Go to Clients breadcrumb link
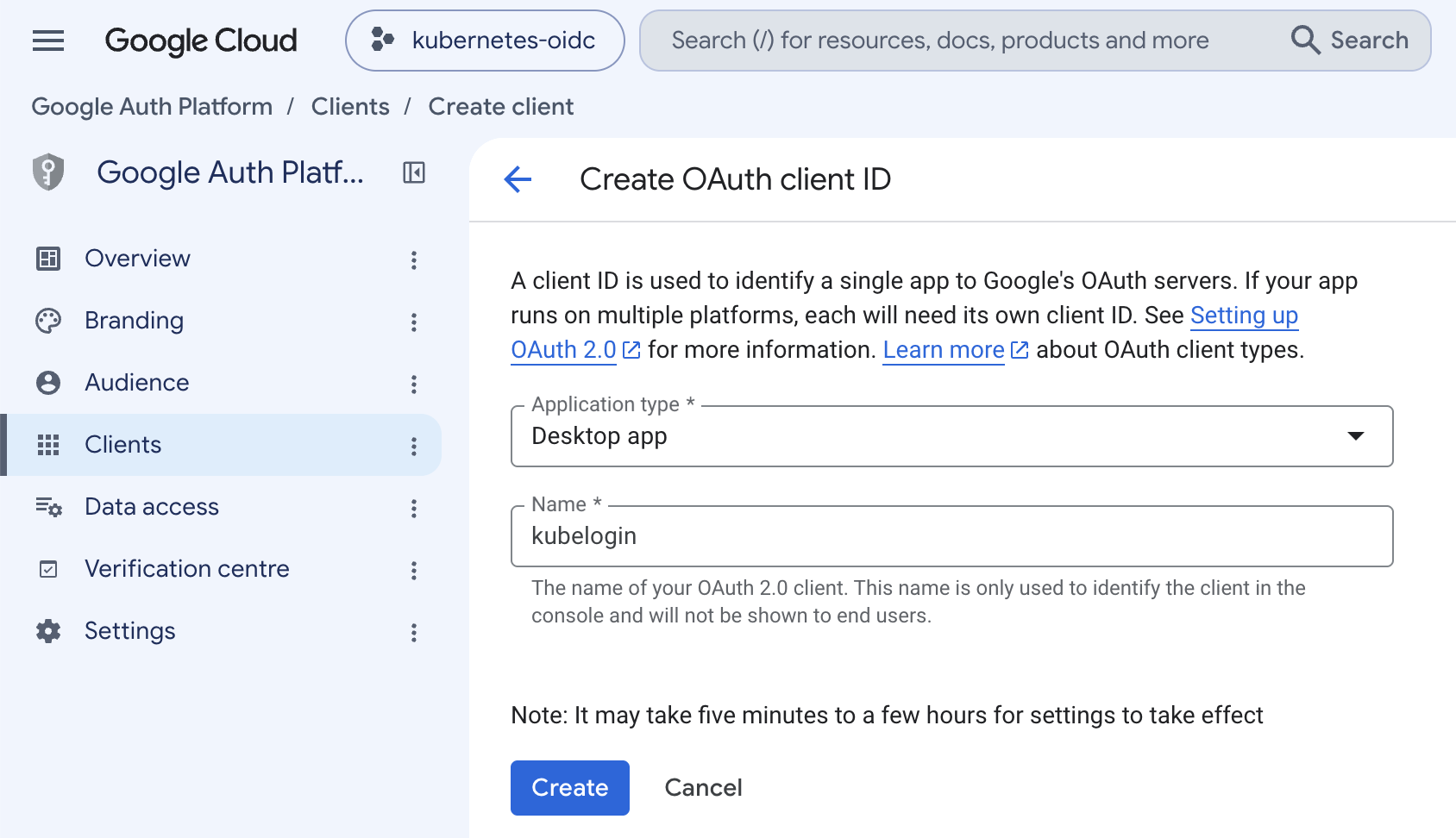The width and height of the screenshot is (1456, 838). [x=350, y=107]
